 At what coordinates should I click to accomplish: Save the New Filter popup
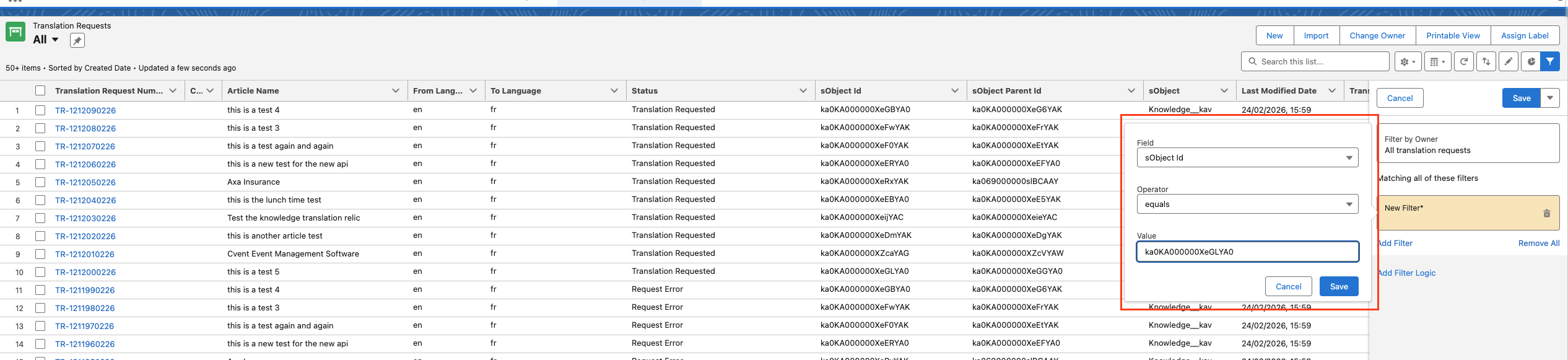pos(1339,286)
